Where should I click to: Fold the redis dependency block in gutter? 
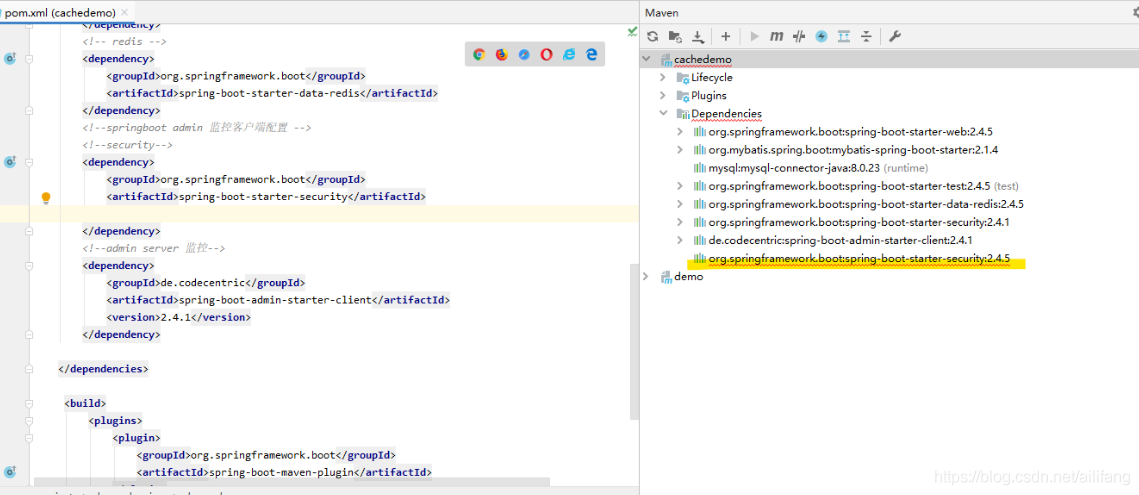[29, 59]
